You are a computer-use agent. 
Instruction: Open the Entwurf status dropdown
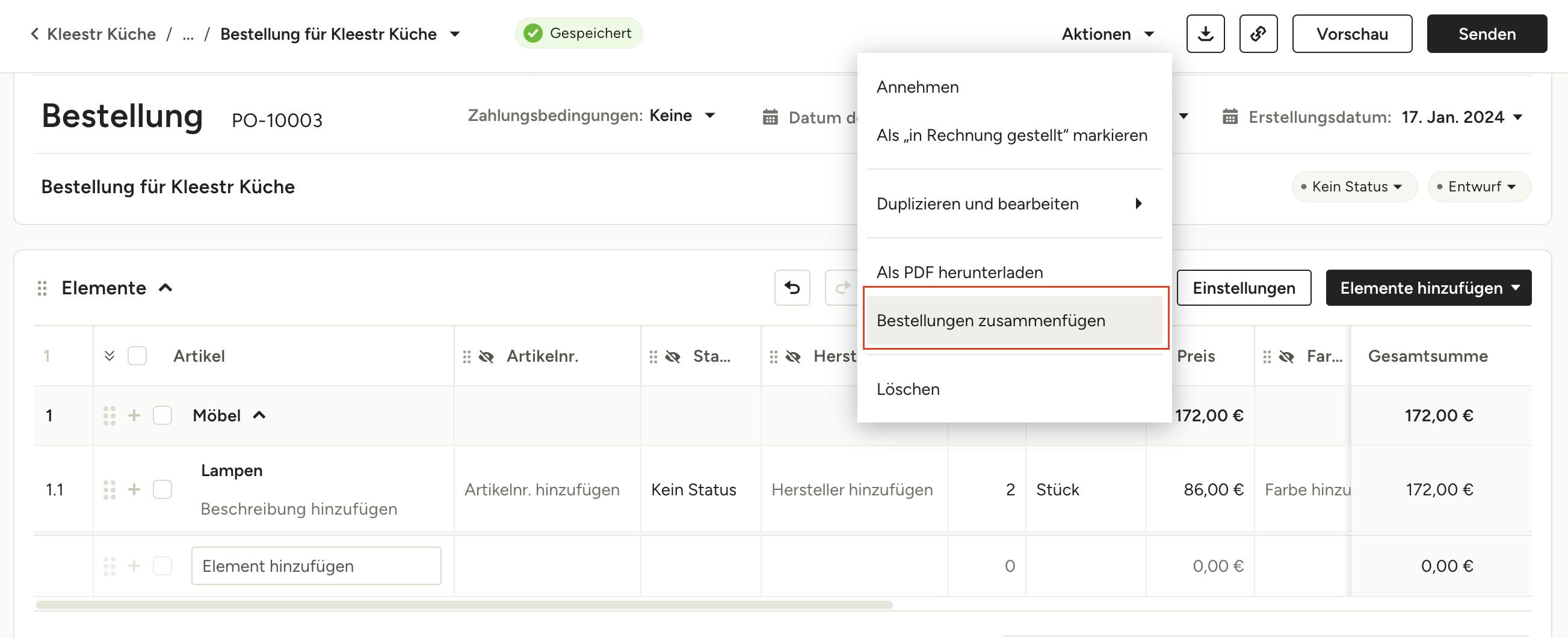coord(1479,187)
